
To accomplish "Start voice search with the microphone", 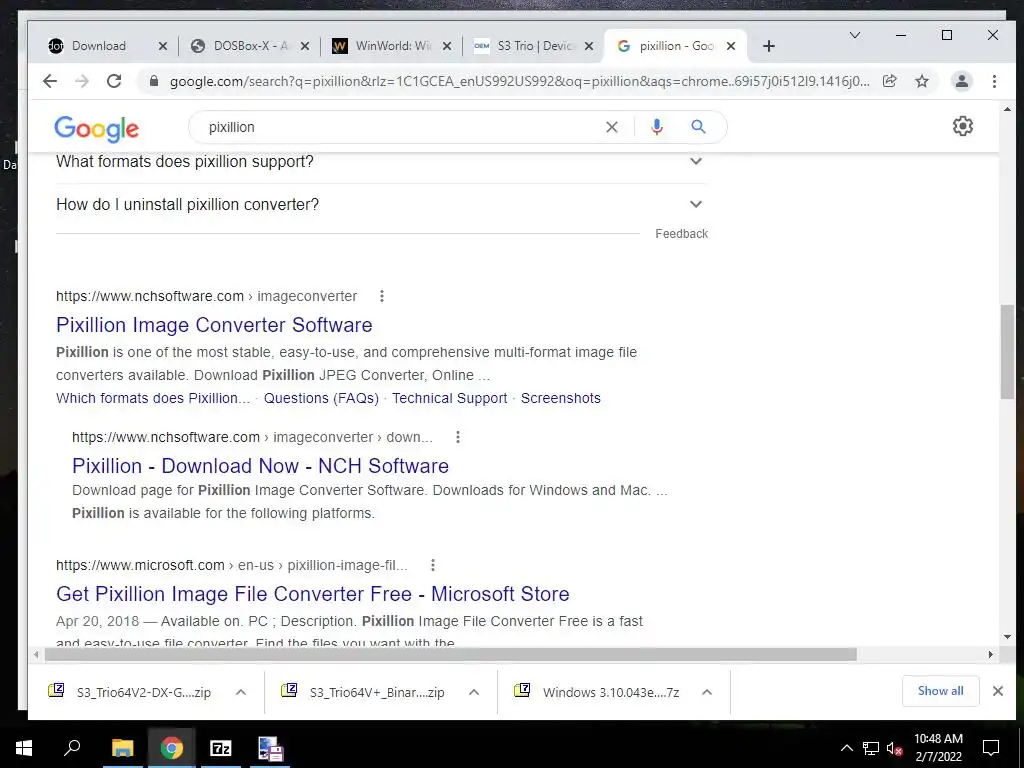I will tap(657, 127).
